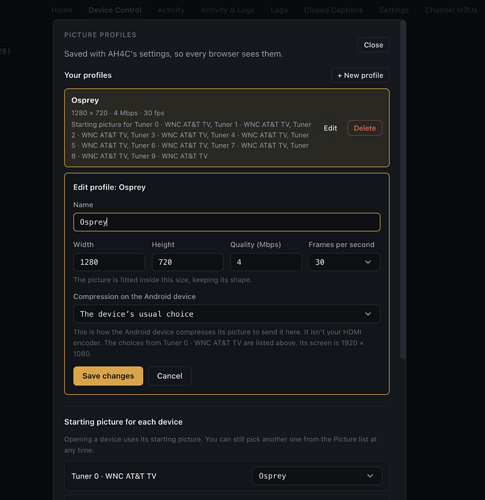Go to the Closed Captions tab
Screen dimensions: 485x500
tap(333, 10)
